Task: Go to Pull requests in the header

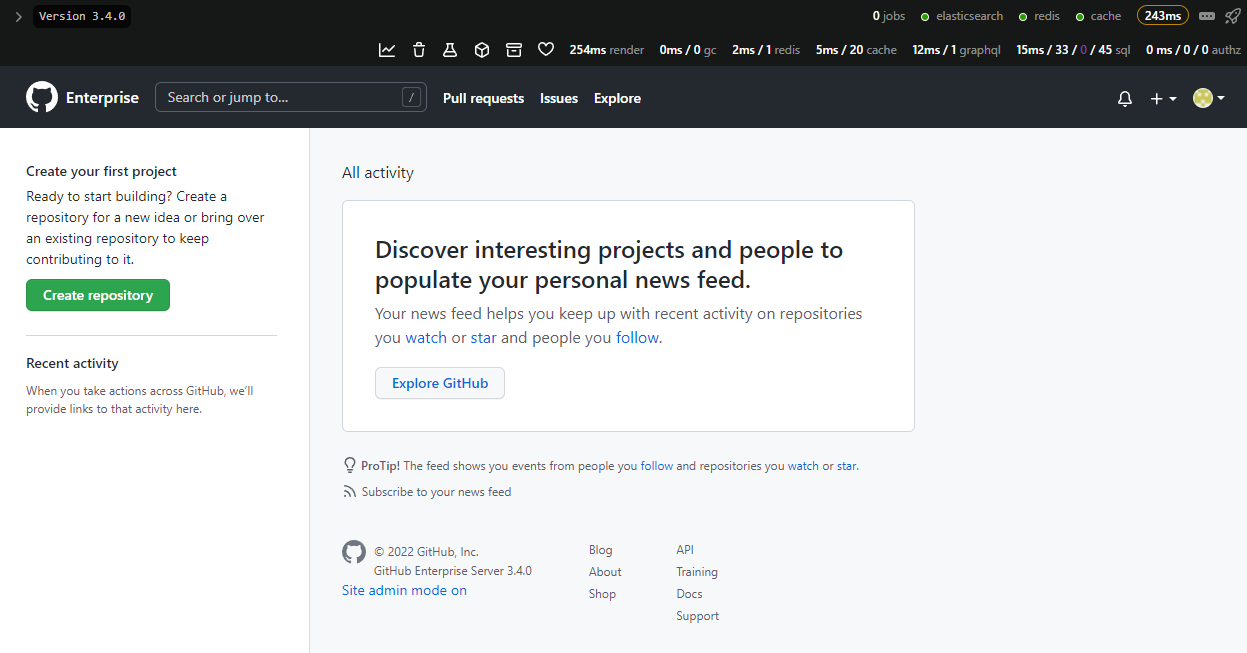Action: pos(483,98)
